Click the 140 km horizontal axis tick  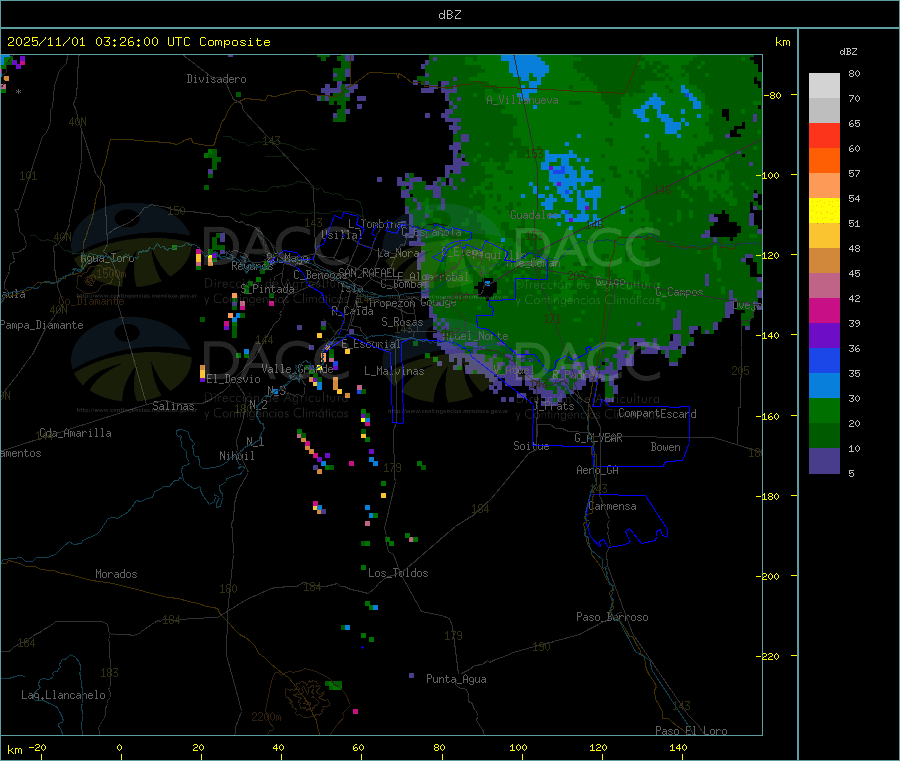(x=678, y=748)
